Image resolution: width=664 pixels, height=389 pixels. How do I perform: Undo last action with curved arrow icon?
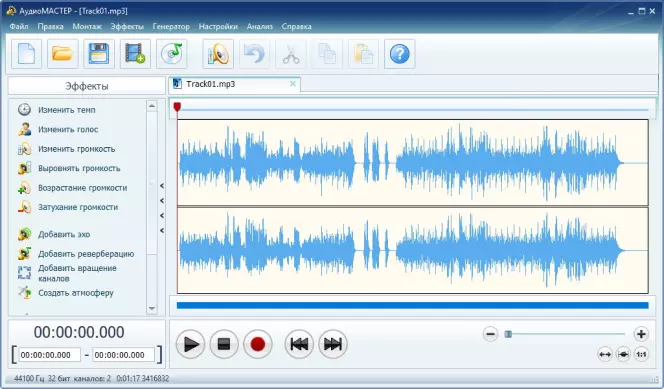pyautogui.click(x=255, y=54)
